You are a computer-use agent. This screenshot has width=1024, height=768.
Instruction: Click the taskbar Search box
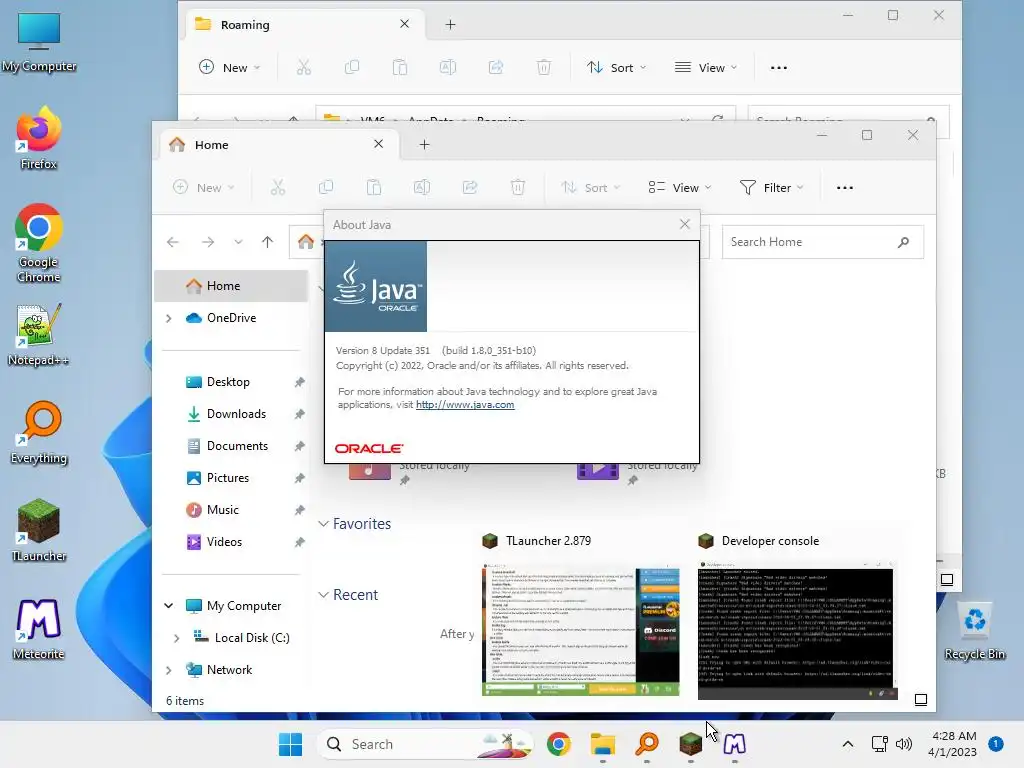[x=424, y=744]
